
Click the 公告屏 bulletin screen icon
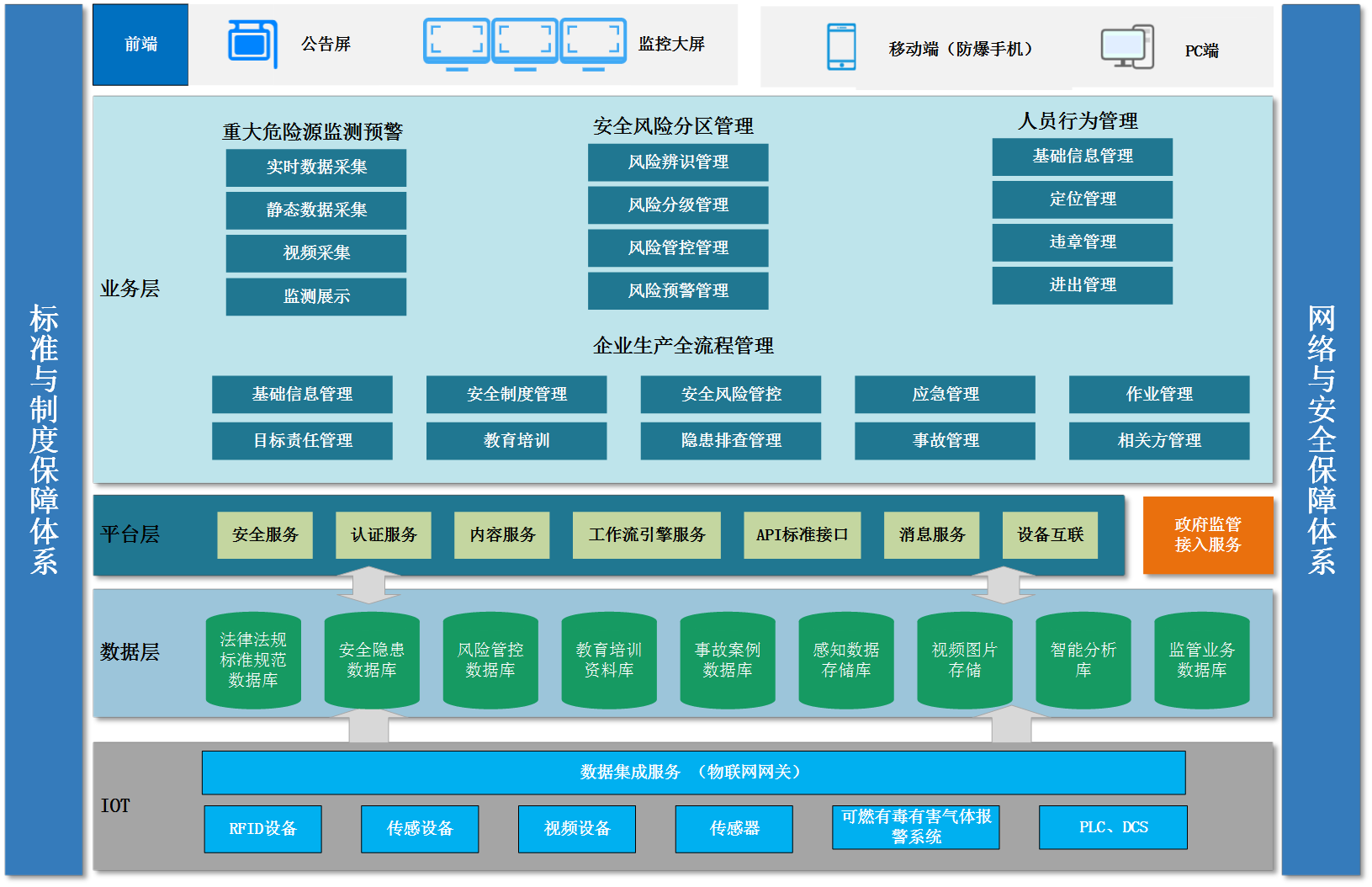[252, 44]
